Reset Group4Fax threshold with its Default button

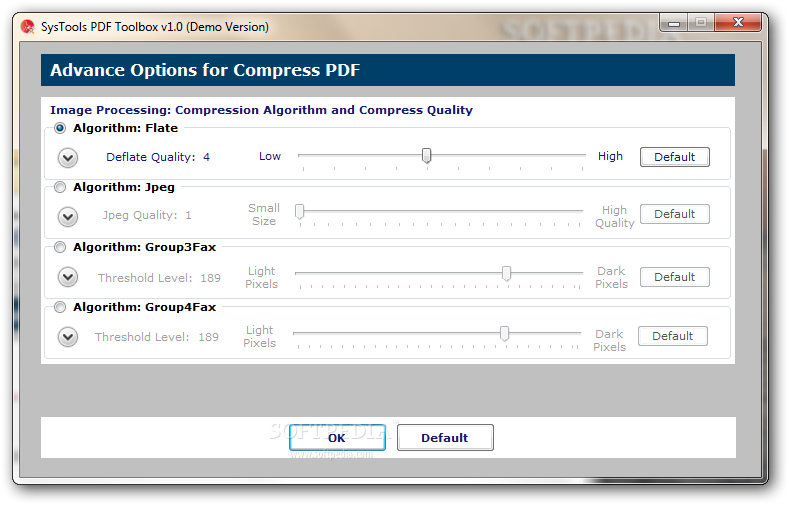[x=673, y=336]
